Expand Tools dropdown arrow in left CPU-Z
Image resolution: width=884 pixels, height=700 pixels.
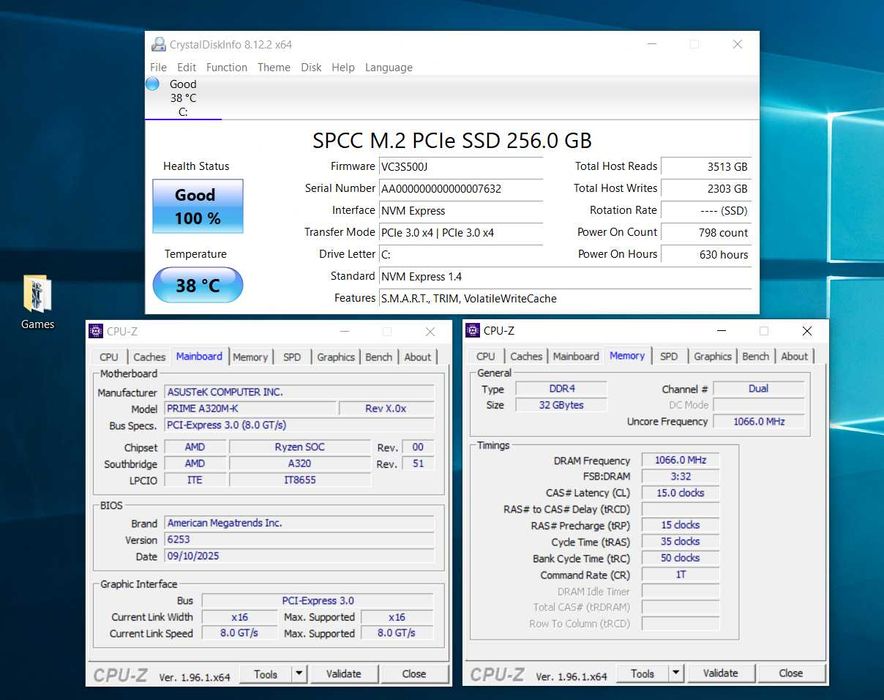(x=299, y=674)
